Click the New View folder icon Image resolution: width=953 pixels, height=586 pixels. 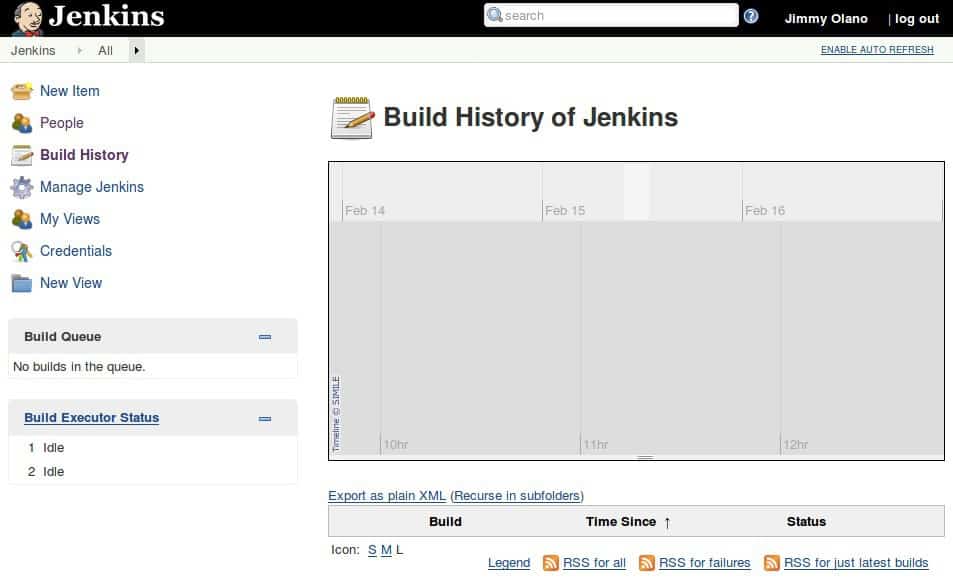click(21, 283)
